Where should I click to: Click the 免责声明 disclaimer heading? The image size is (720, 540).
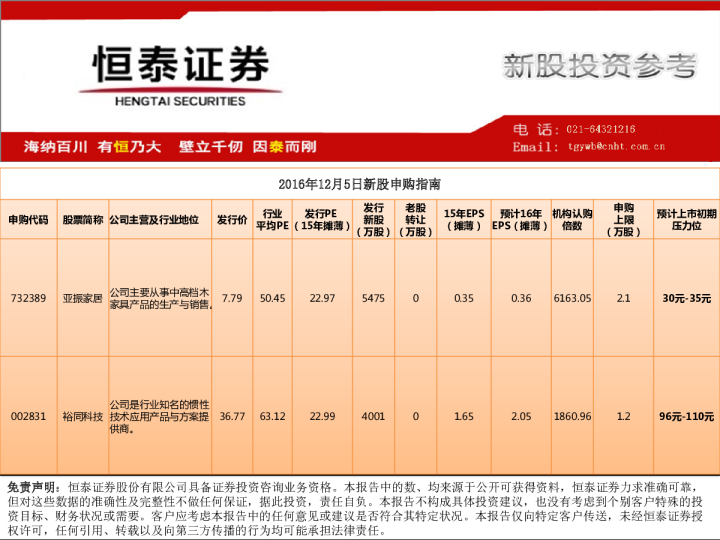[34, 487]
